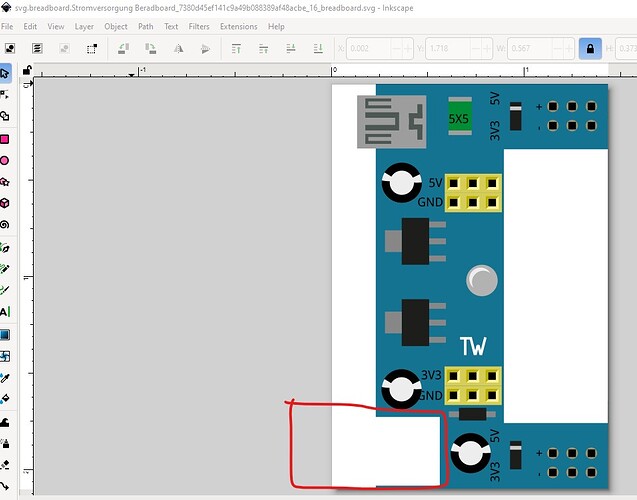This screenshot has width=637, height=500.
Task: Flip selection horizontally
Action: 178,48
